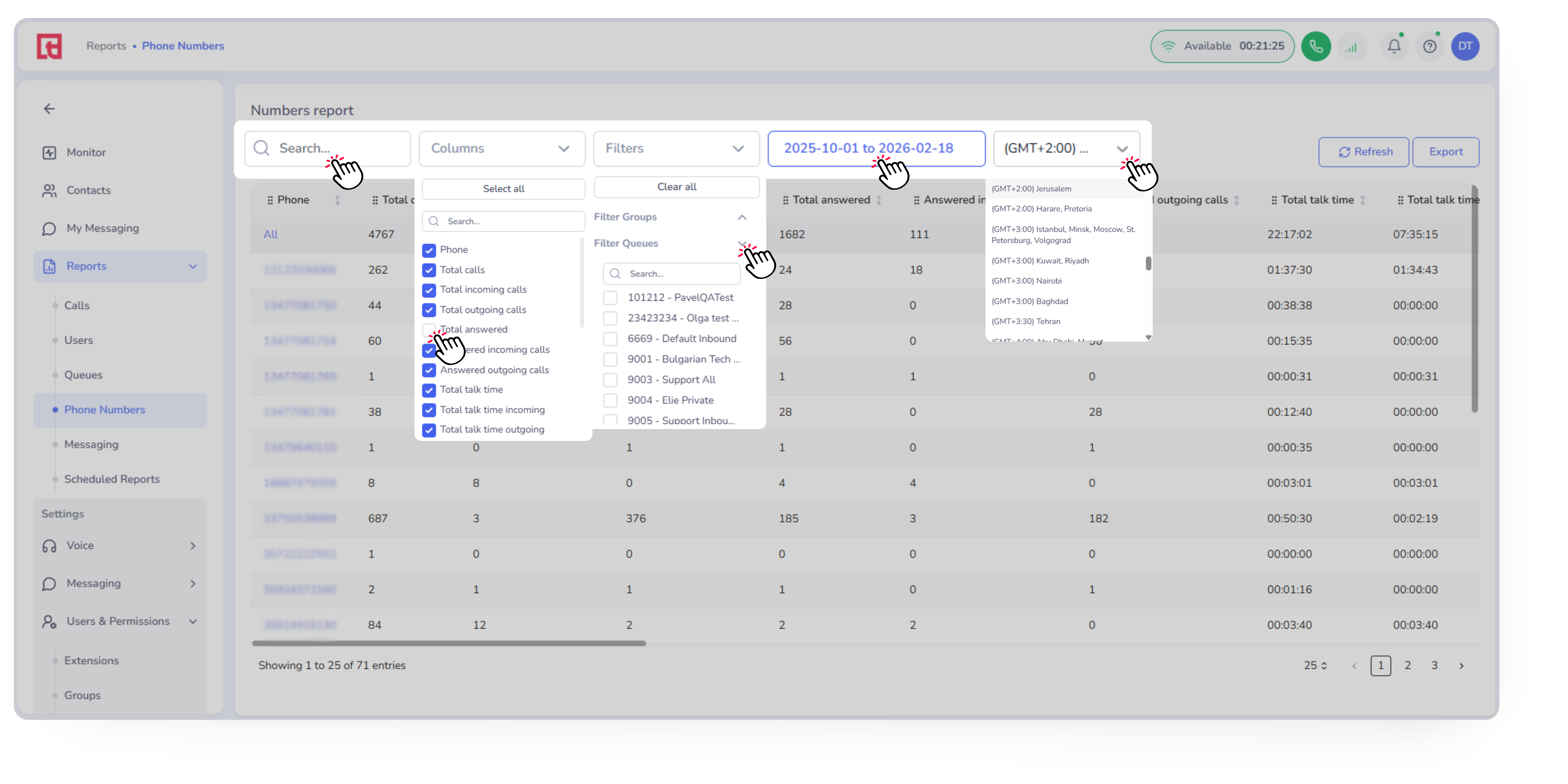Click the Export button
Image resolution: width=1568 pixels, height=784 pixels.
(1445, 152)
